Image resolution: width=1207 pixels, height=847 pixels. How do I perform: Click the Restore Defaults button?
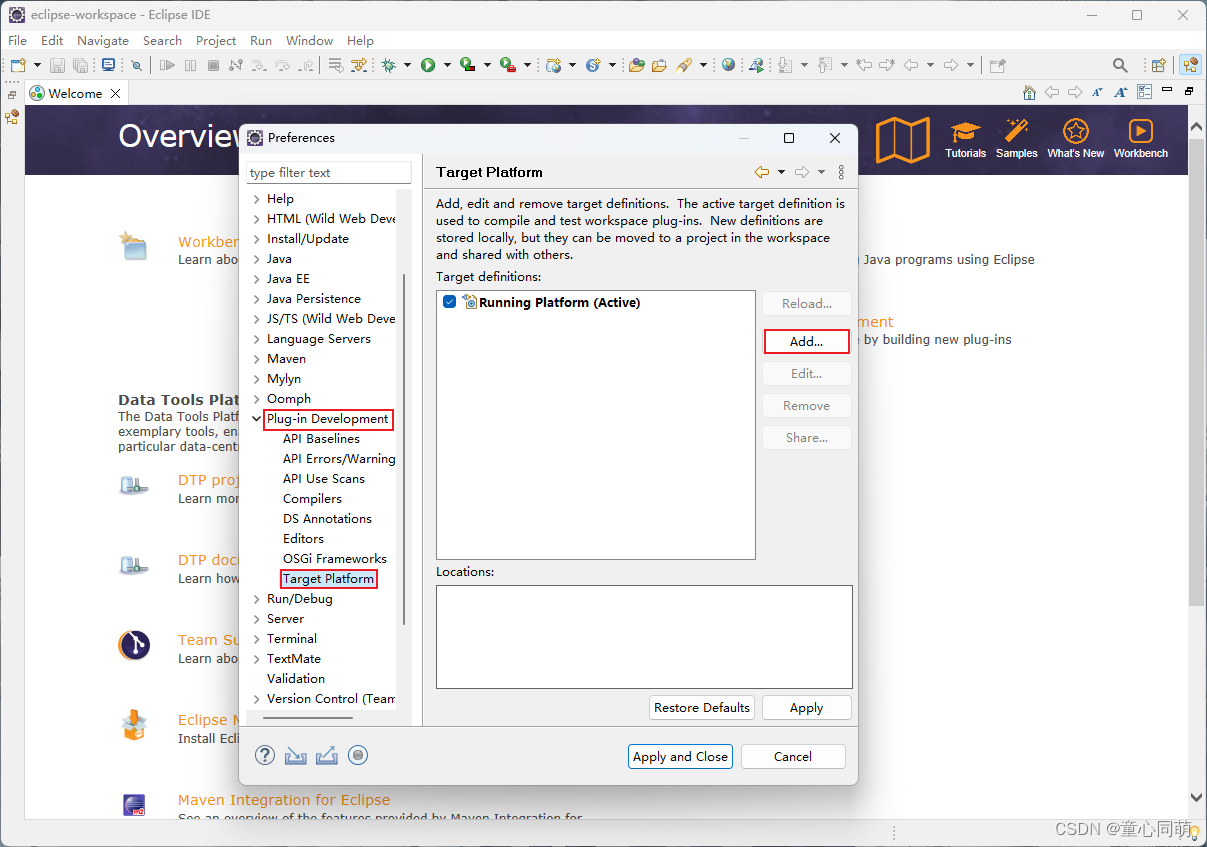click(x=702, y=707)
